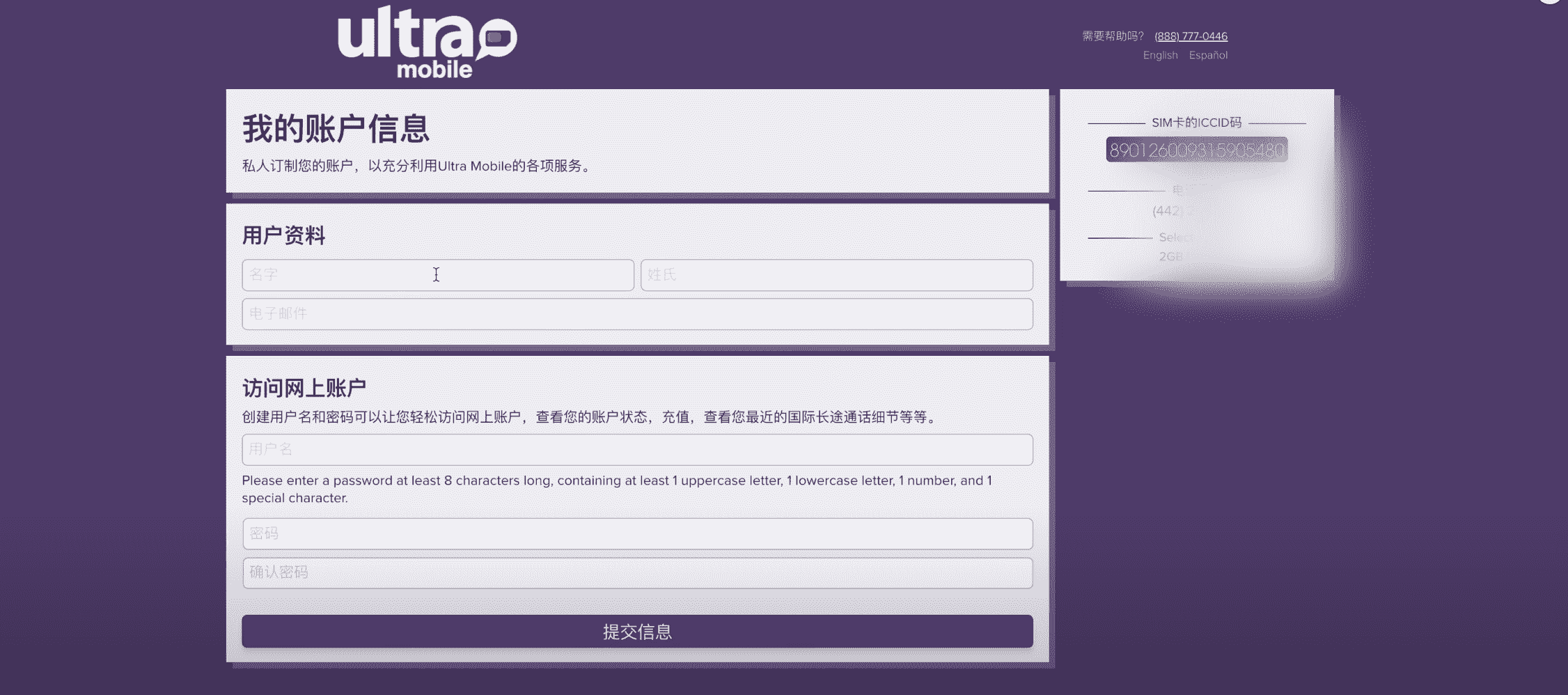1568x695 pixels.
Task: Click the 电子邮件 email field
Action: click(637, 314)
